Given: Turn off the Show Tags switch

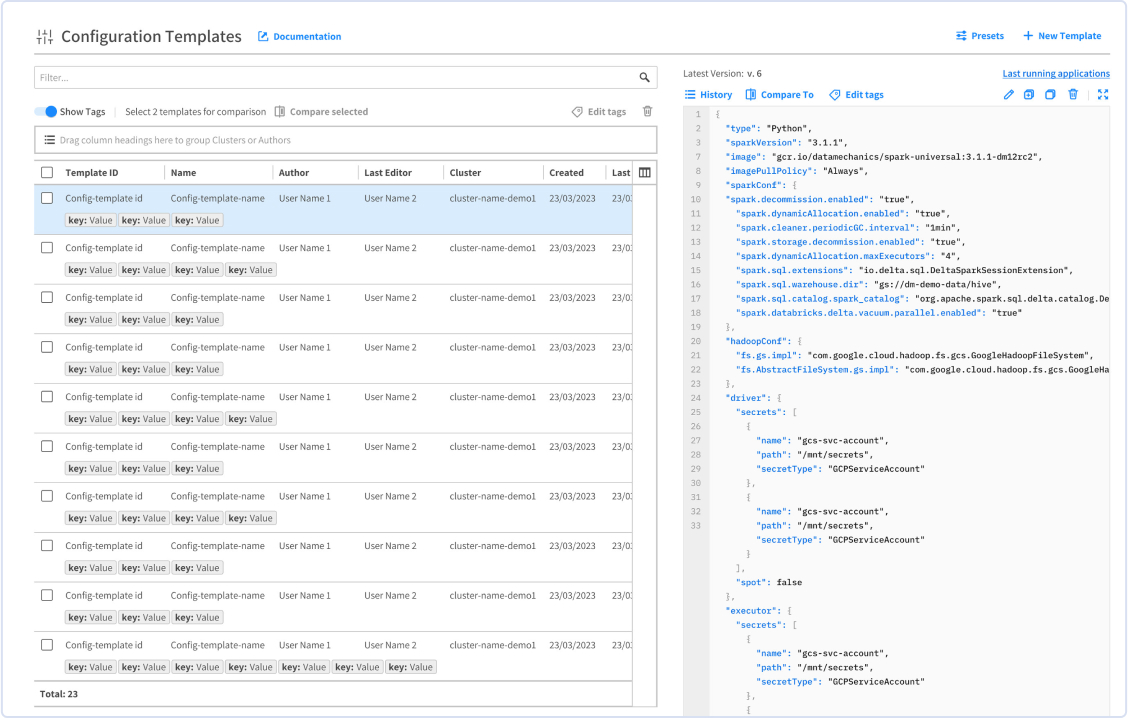Looking at the screenshot, I should click(46, 112).
